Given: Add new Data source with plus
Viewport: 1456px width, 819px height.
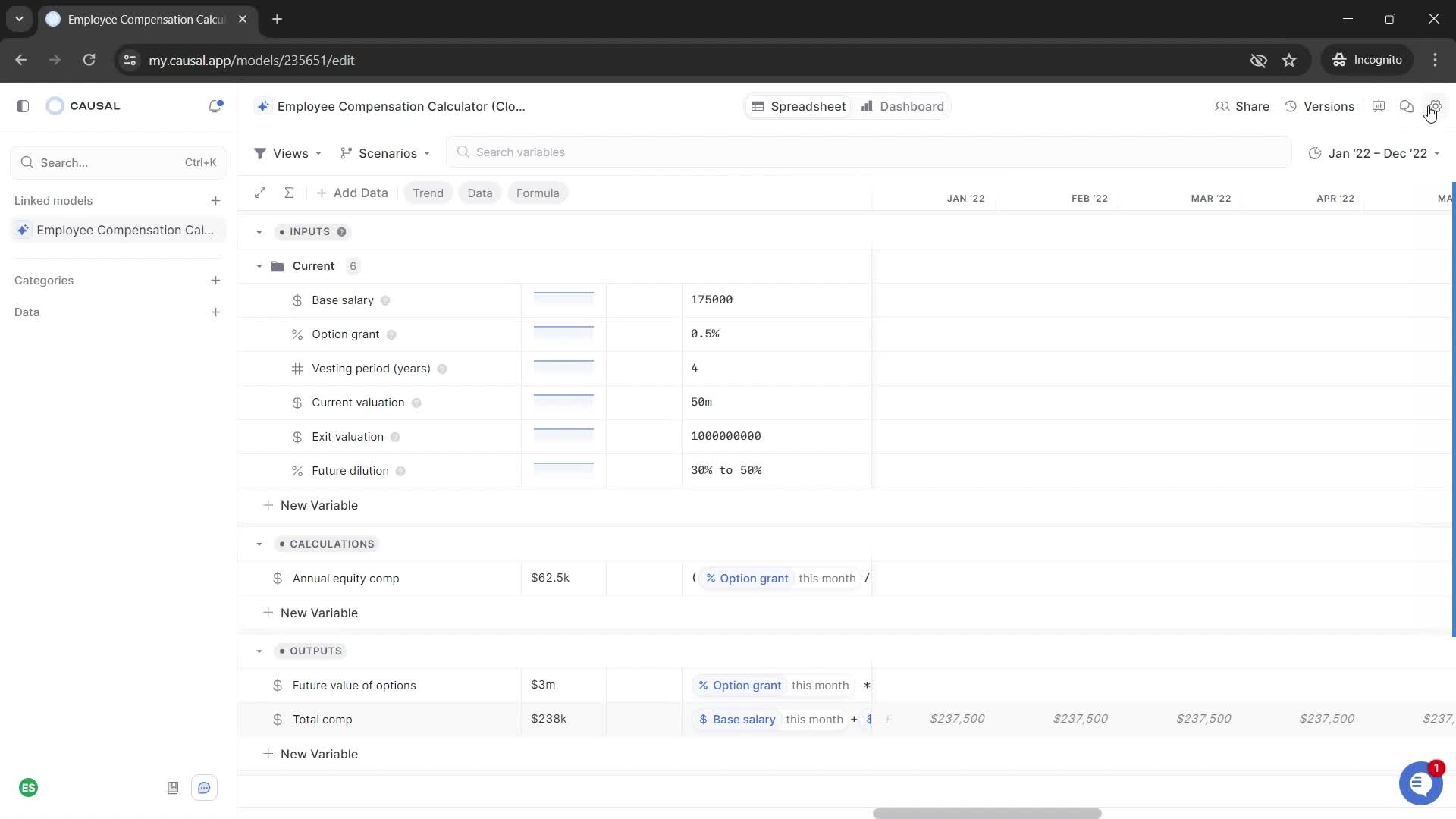Looking at the screenshot, I should point(215,312).
